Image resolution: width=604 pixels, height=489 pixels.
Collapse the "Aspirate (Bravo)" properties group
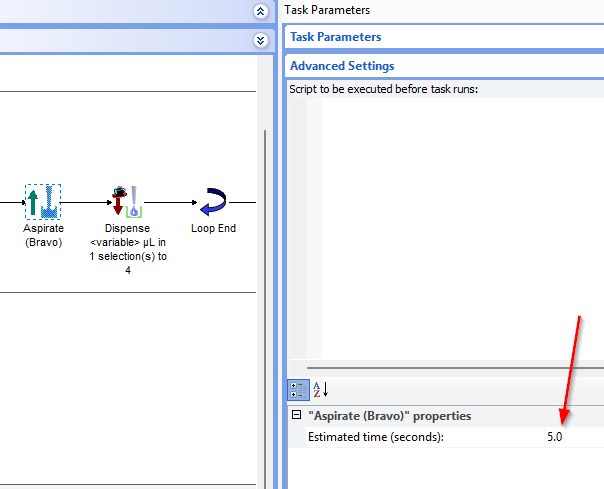point(296,416)
